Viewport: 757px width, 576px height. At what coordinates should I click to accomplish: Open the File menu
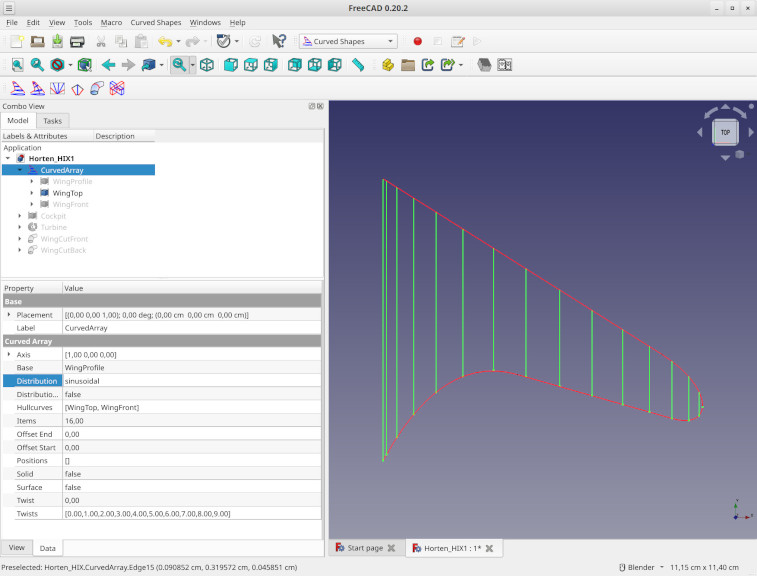click(12, 23)
